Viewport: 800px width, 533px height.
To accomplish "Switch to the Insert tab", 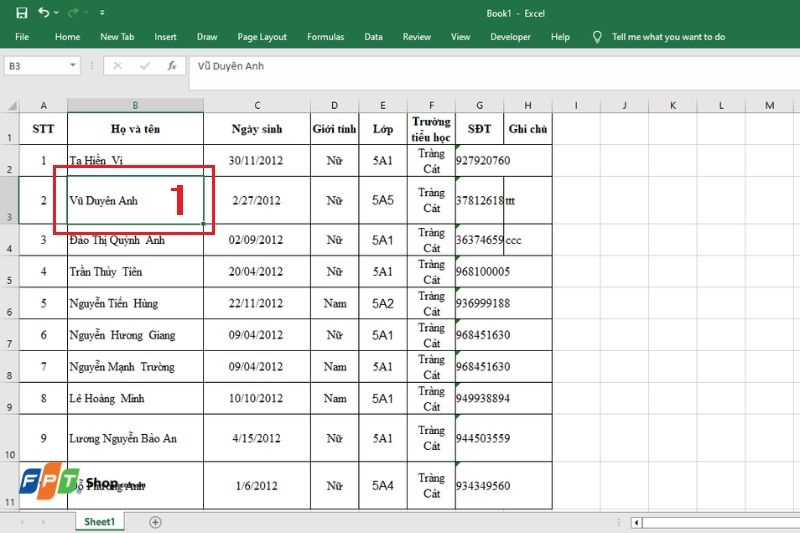I will 165,37.
